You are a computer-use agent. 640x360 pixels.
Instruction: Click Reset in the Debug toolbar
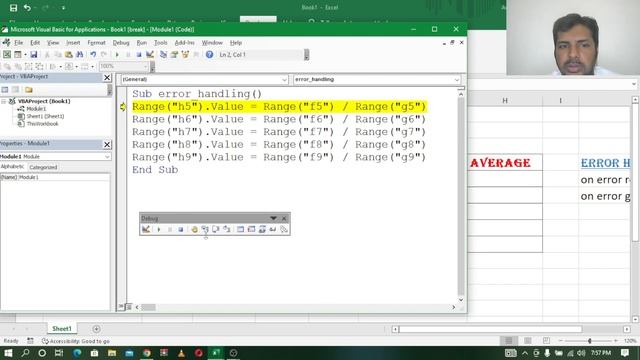pyautogui.click(x=180, y=229)
